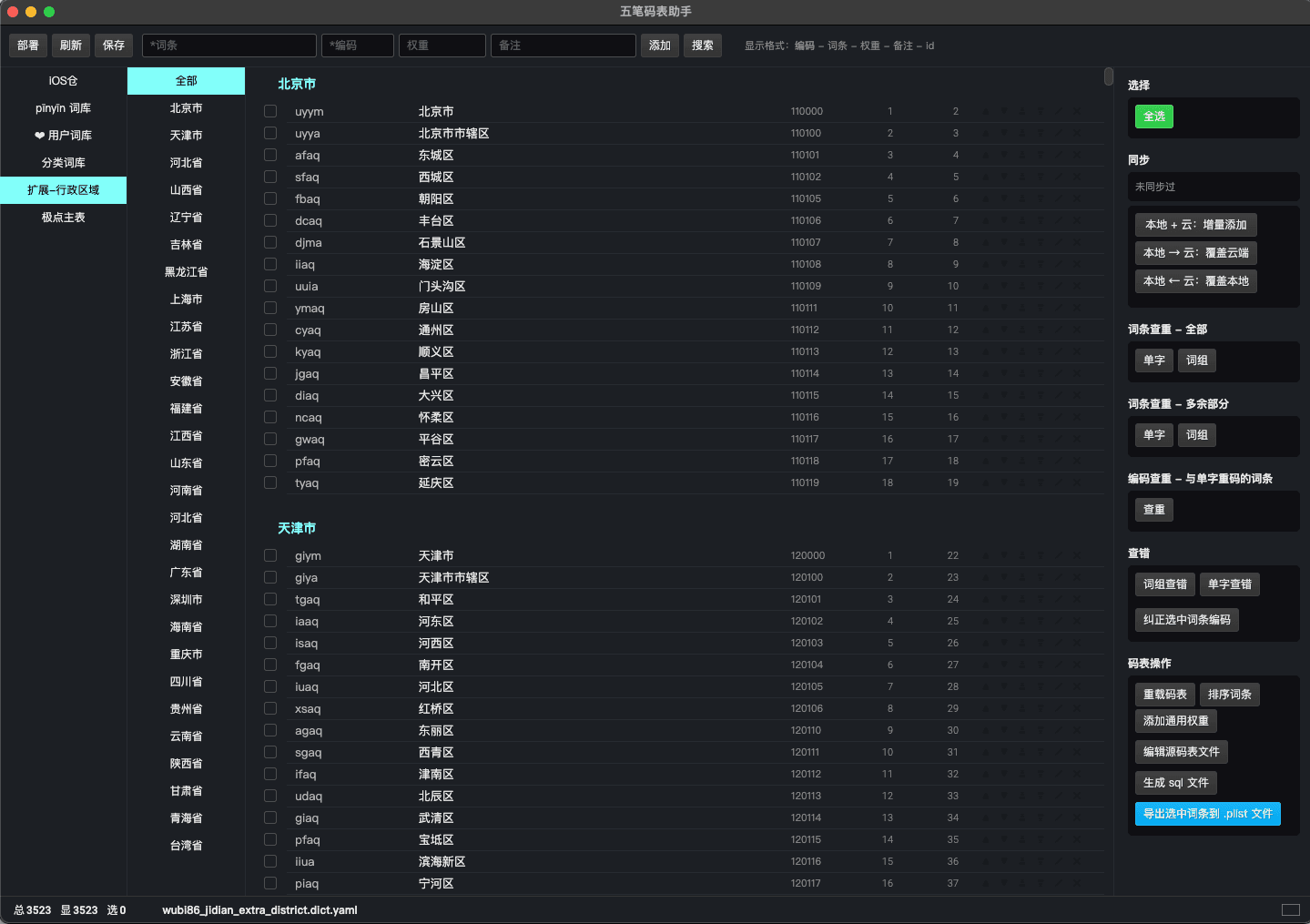Switch to the 分类词库 dictionary tab
Viewport: 1310px width, 924px height.
click(x=64, y=163)
